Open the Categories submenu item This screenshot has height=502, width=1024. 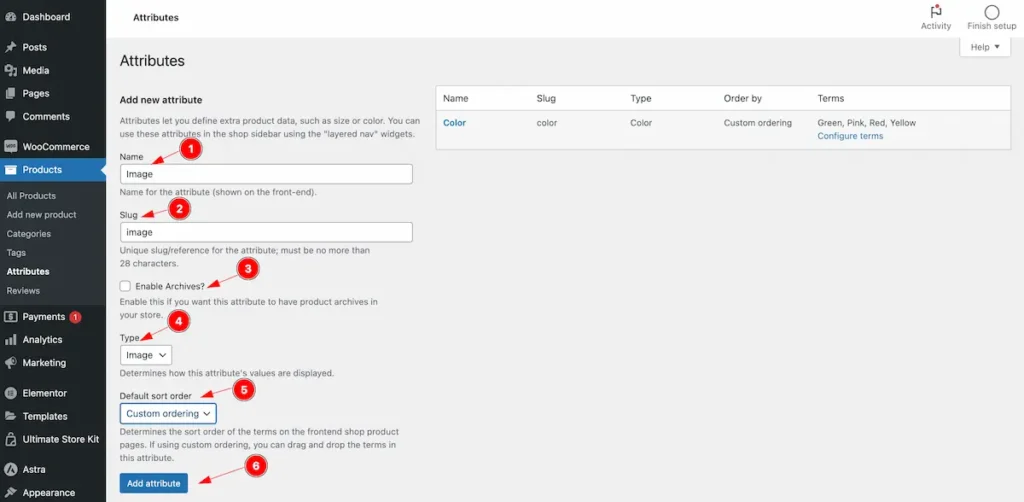29,234
